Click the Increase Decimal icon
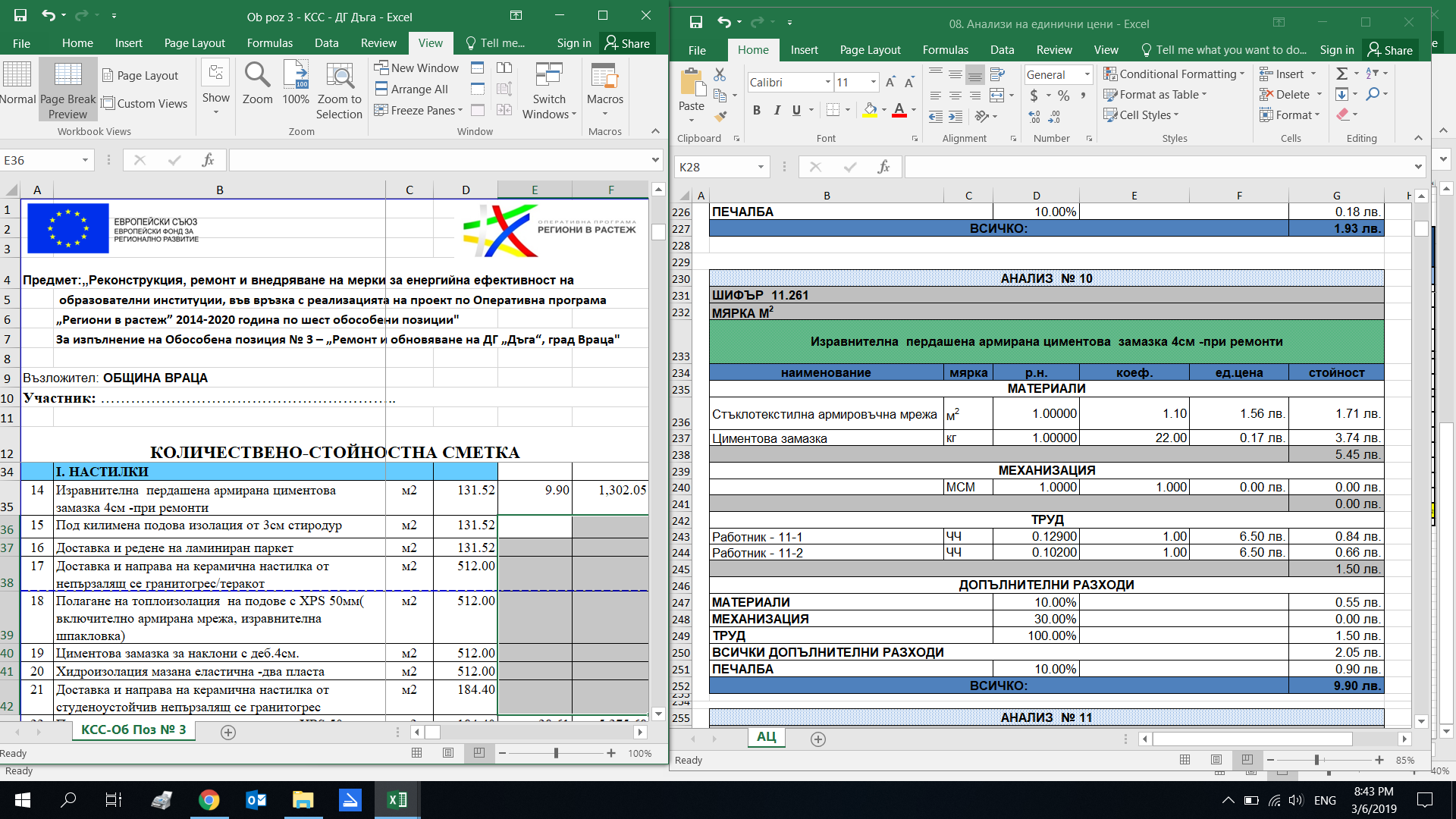 click(1034, 117)
